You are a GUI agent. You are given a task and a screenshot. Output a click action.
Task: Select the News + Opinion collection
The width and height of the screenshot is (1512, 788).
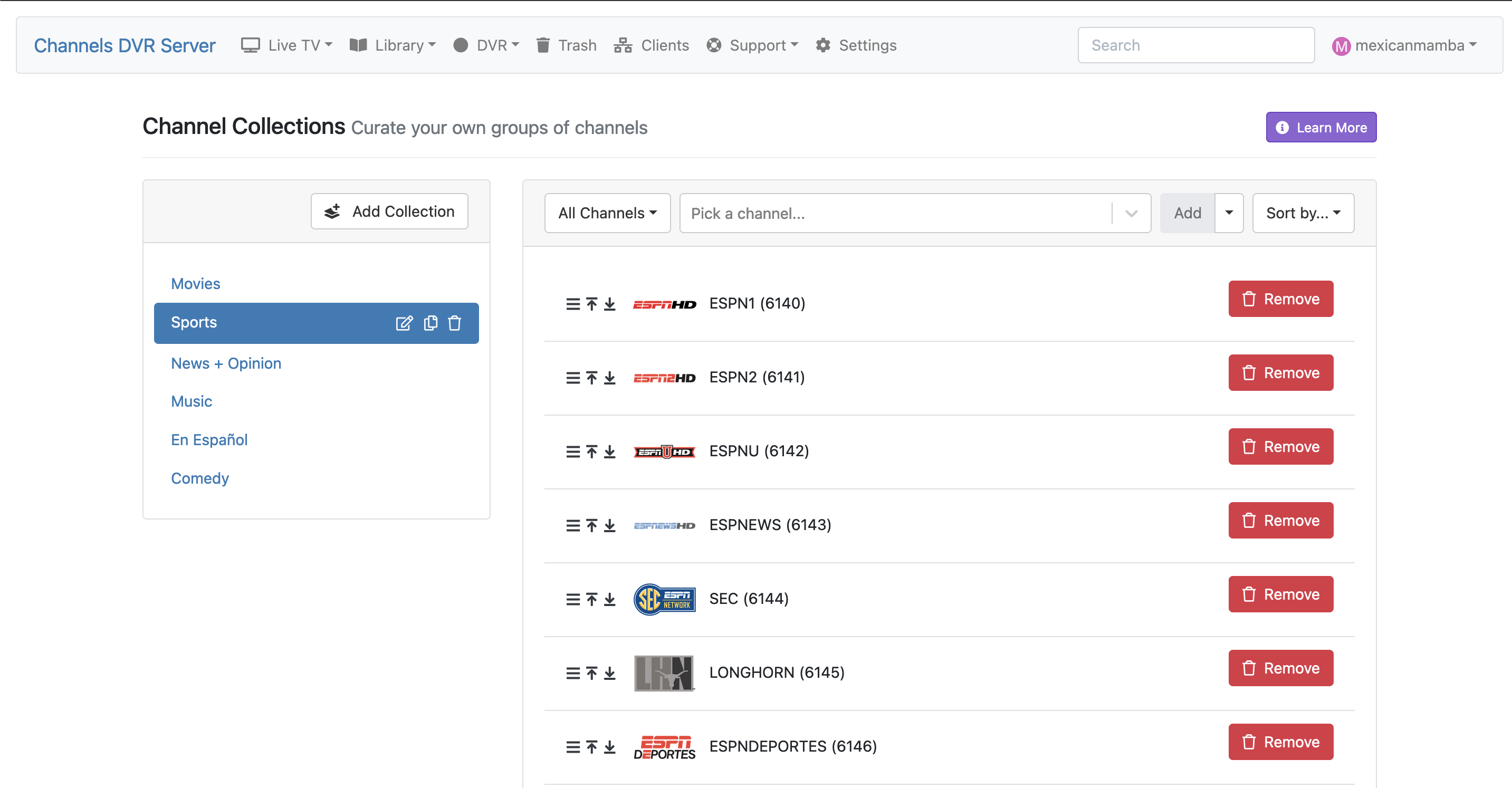(226, 363)
